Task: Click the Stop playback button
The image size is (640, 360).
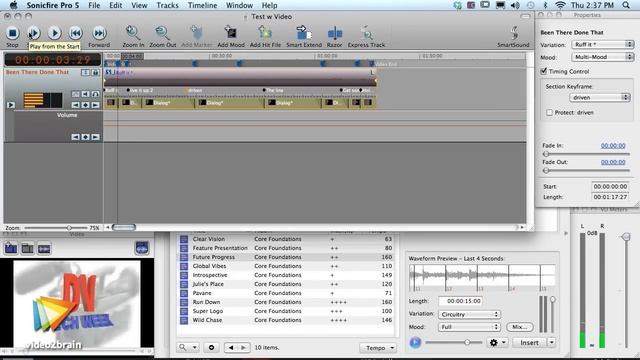Action: 12,33
